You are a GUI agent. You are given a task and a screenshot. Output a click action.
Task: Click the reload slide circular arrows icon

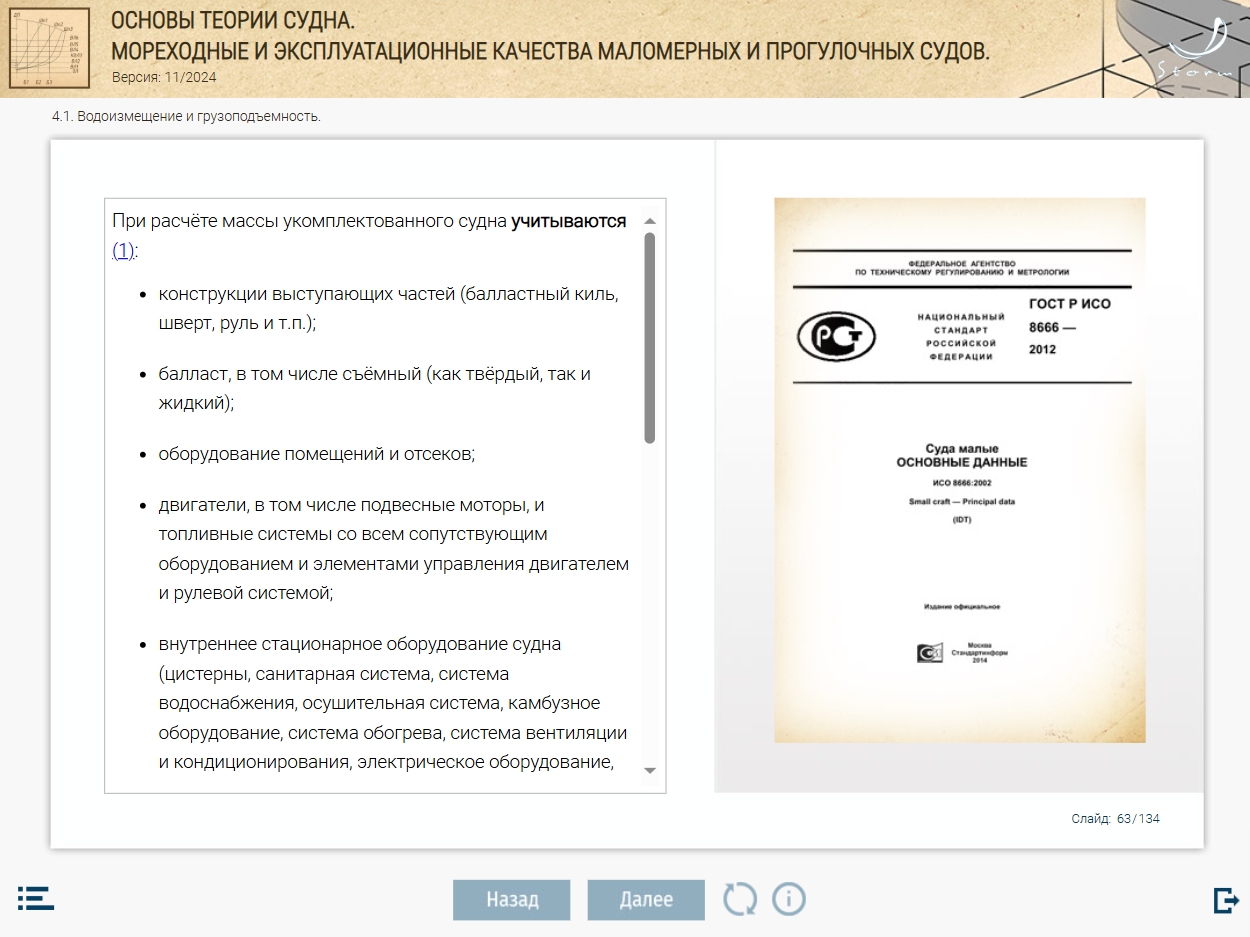740,899
